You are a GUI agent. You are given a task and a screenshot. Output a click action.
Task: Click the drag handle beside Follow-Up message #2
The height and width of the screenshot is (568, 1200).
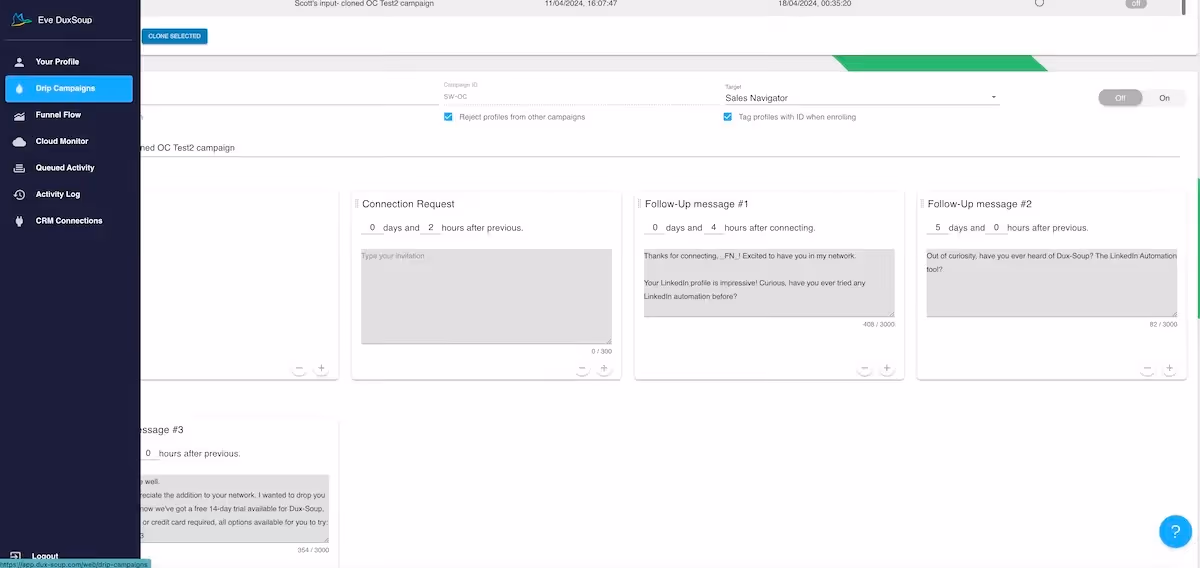(923, 204)
